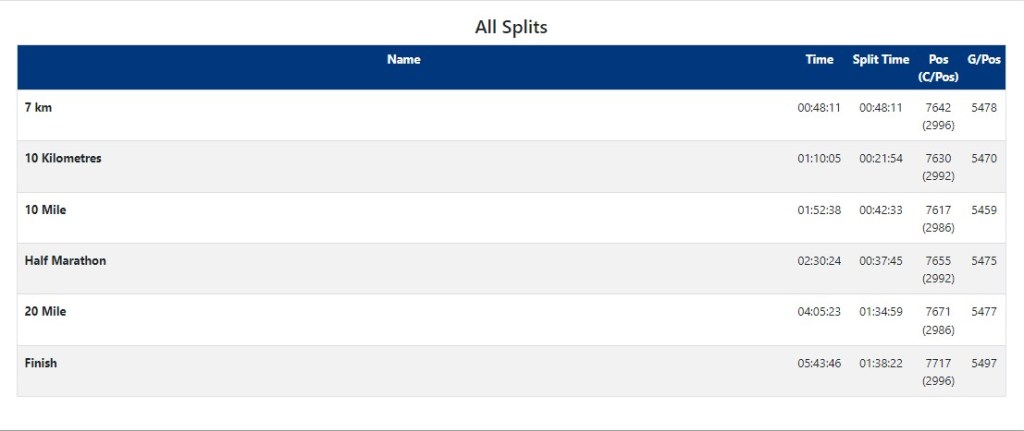
Task: Select the Split Time column header
Action: (880, 60)
